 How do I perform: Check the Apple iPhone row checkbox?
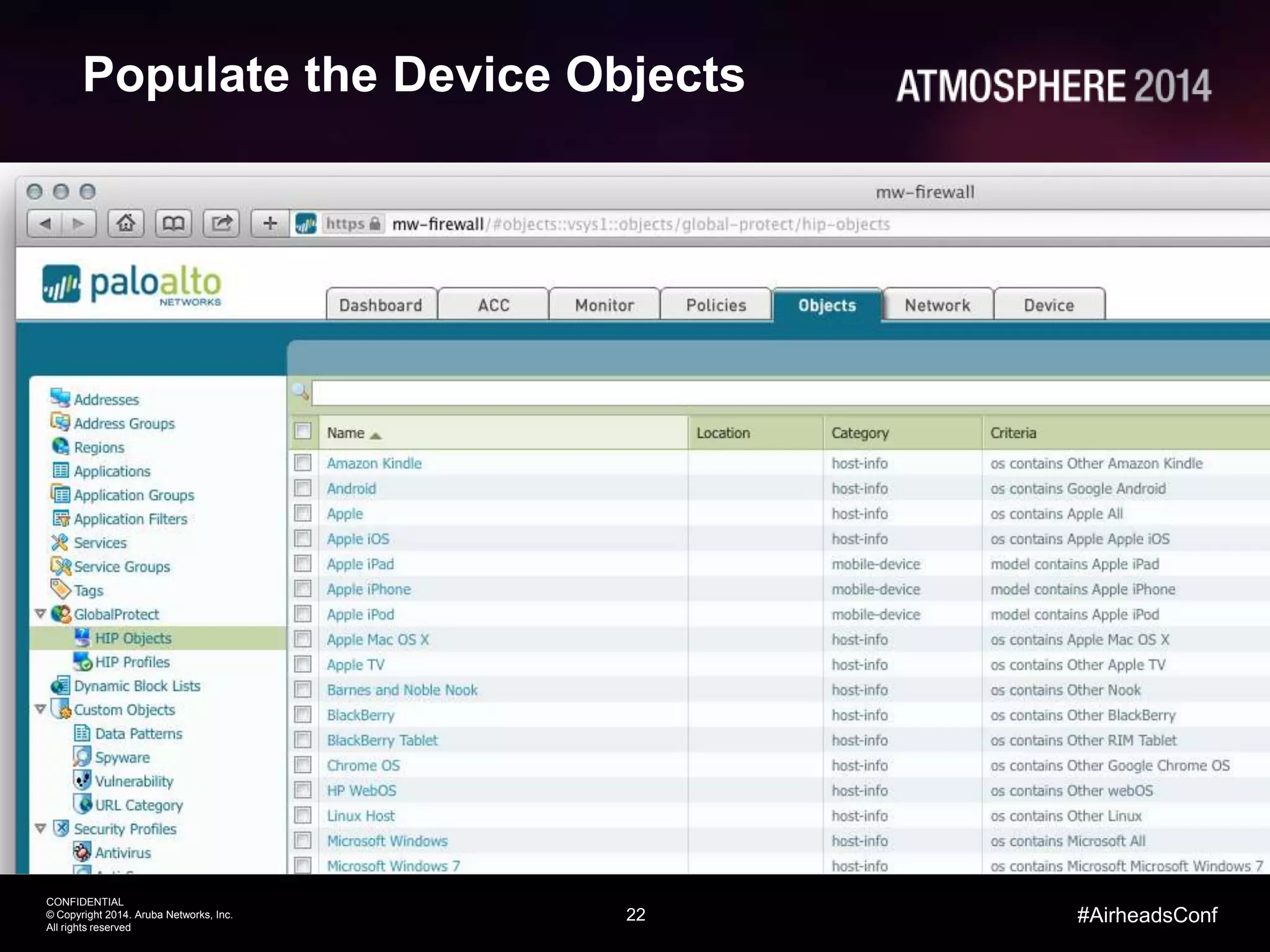(x=303, y=588)
